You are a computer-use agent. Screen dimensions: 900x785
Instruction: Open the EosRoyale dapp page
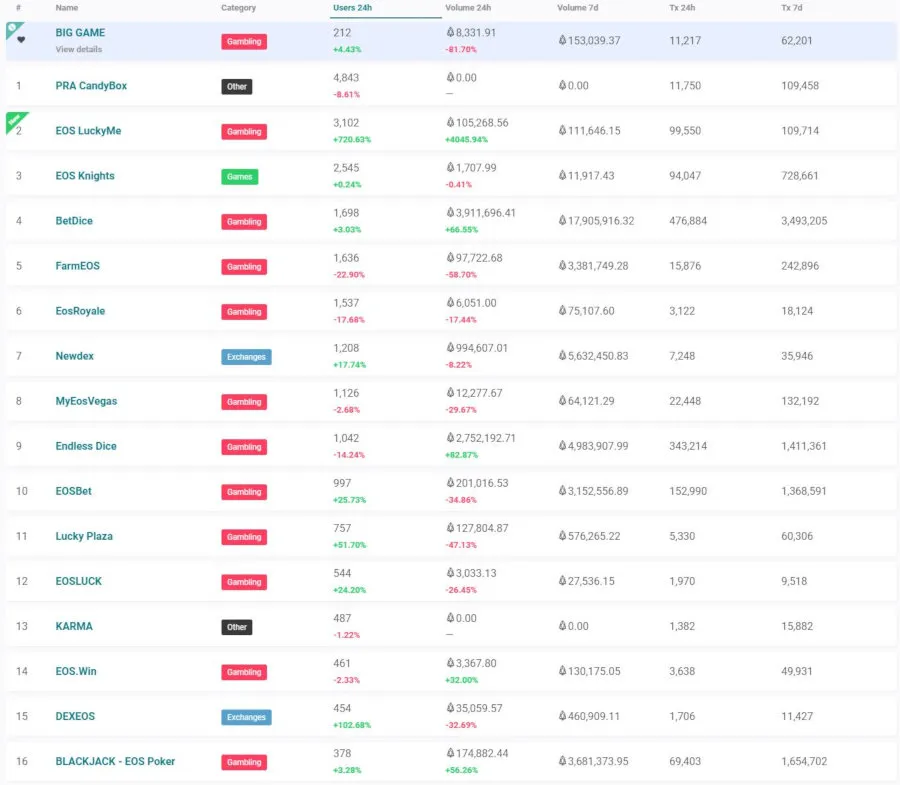(80, 311)
